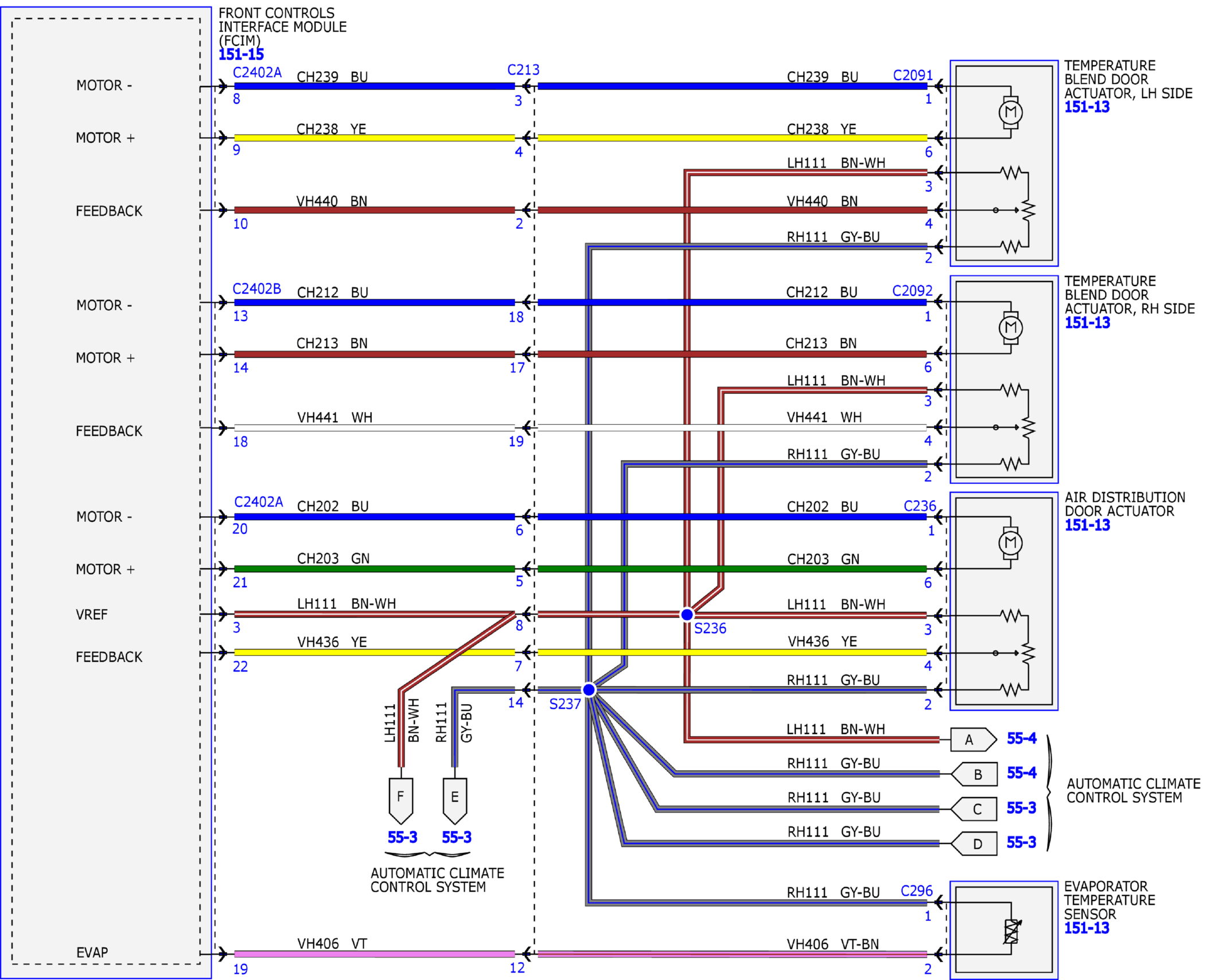
Task: Click thermistor symbol in evaporator temperature sensor
Action: point(1011,931)
